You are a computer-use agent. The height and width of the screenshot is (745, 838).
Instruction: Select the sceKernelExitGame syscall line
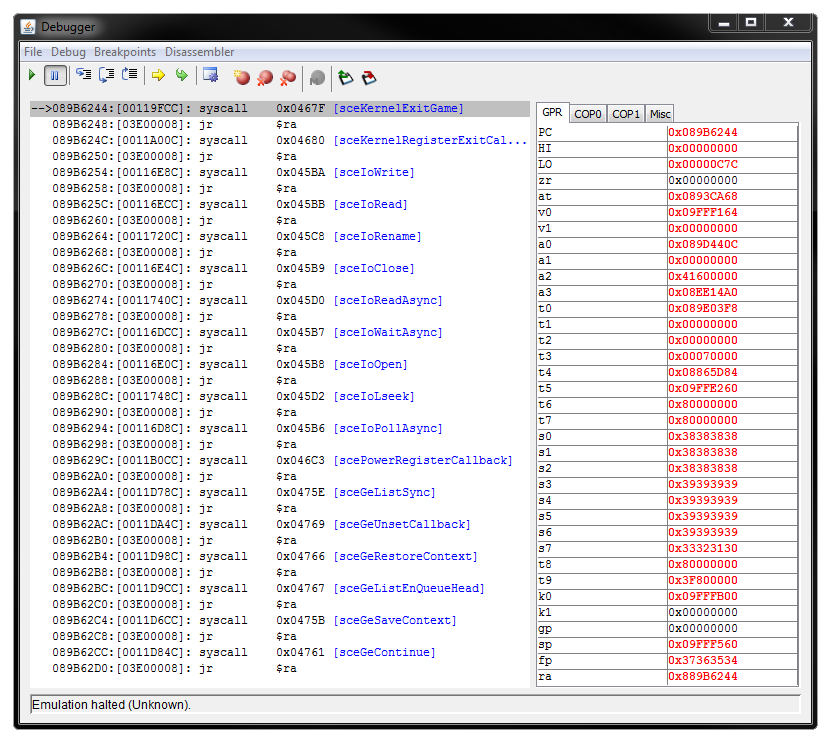(280, 108)
